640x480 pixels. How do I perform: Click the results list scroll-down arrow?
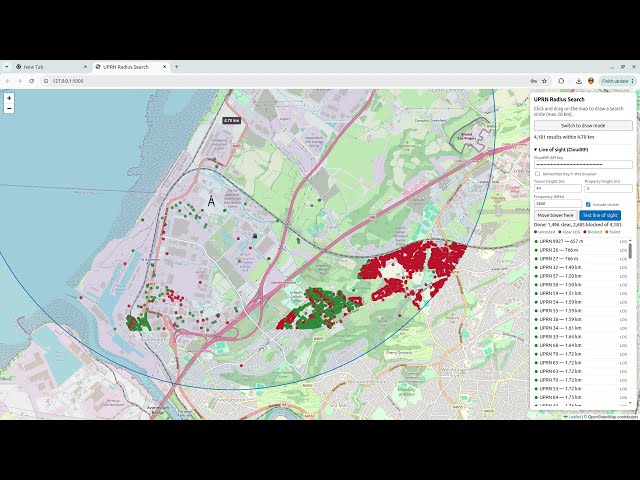[630, 403]
